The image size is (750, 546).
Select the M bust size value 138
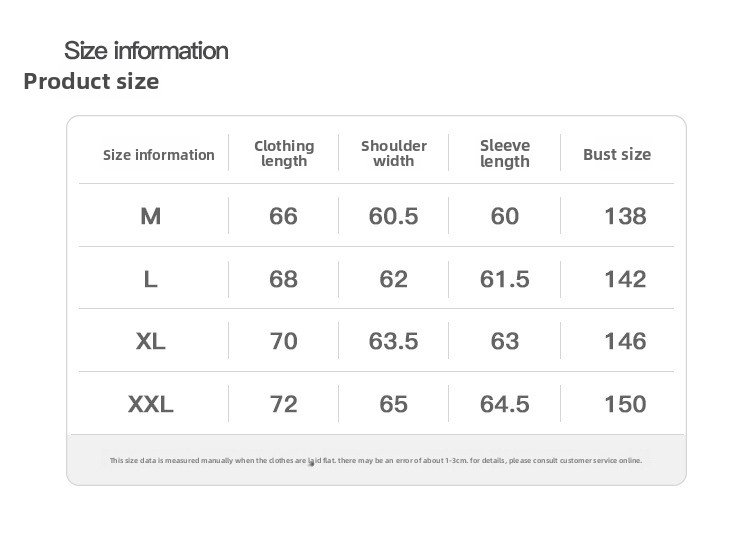pyautogui.click(x=625, y=216)
